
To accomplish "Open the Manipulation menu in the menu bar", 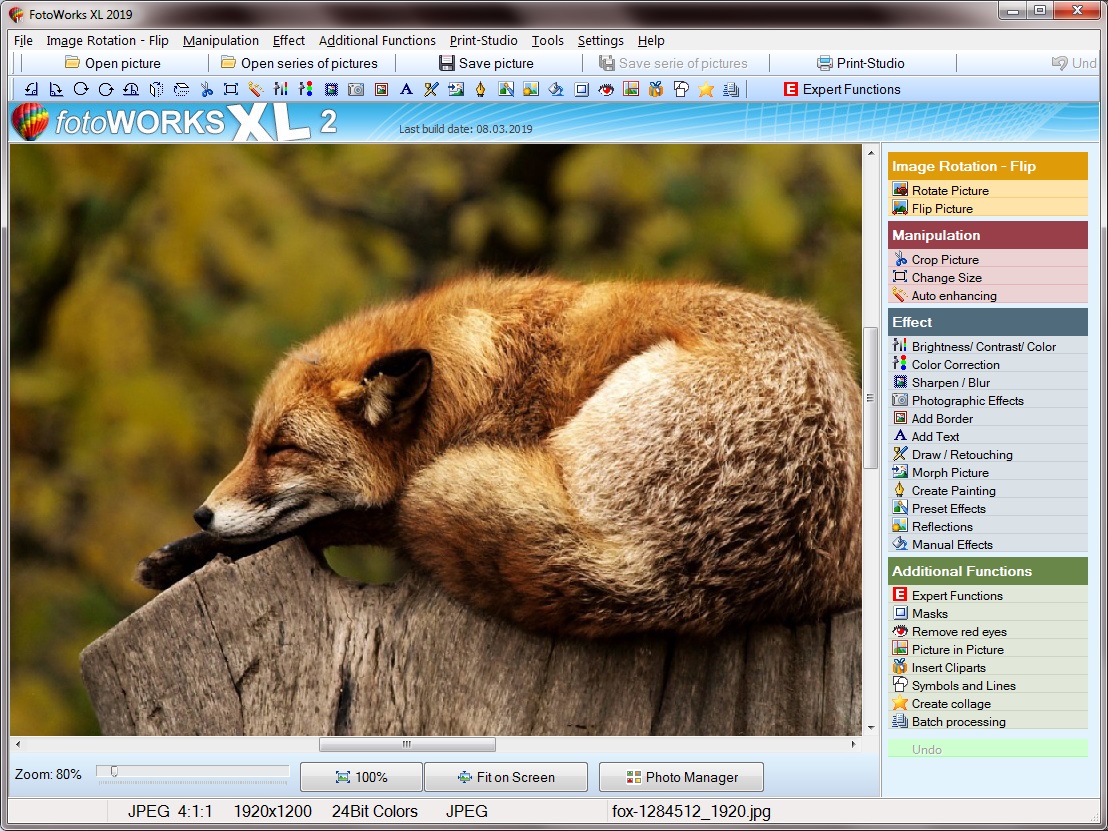I will [221, 41].
